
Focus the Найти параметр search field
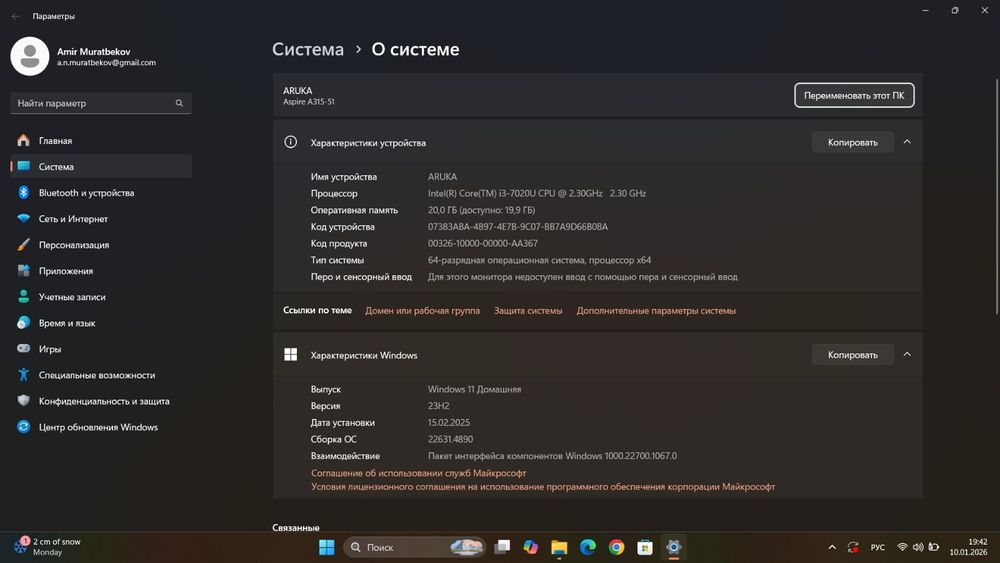(x=101, y=103)
